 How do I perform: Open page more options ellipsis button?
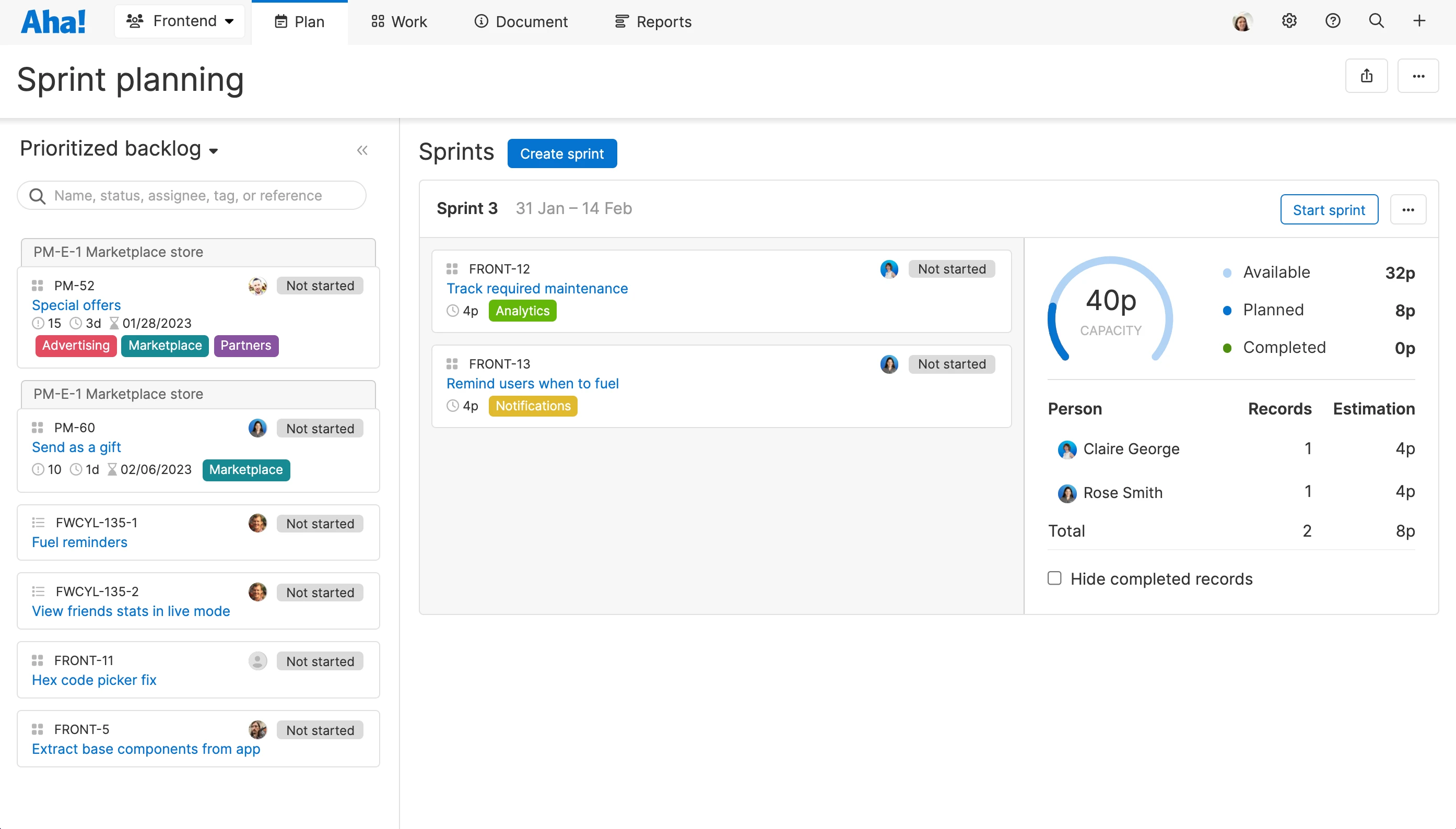point(1418,76)
